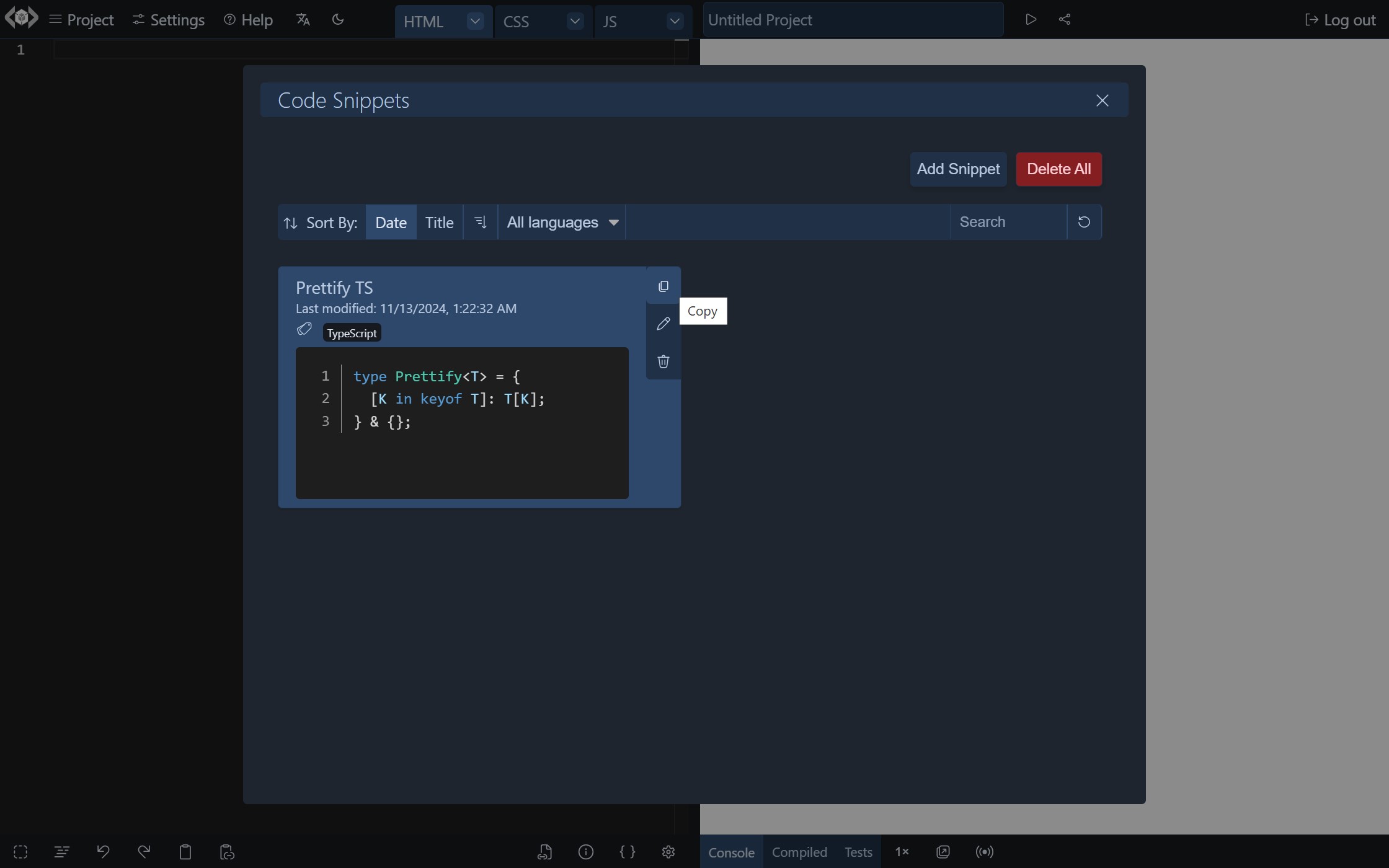The height and width of the screenshot is (868, 1389).
Task: Copy the Prettify TS snippet
Action: pyautogui.click(x=663, y=286)
